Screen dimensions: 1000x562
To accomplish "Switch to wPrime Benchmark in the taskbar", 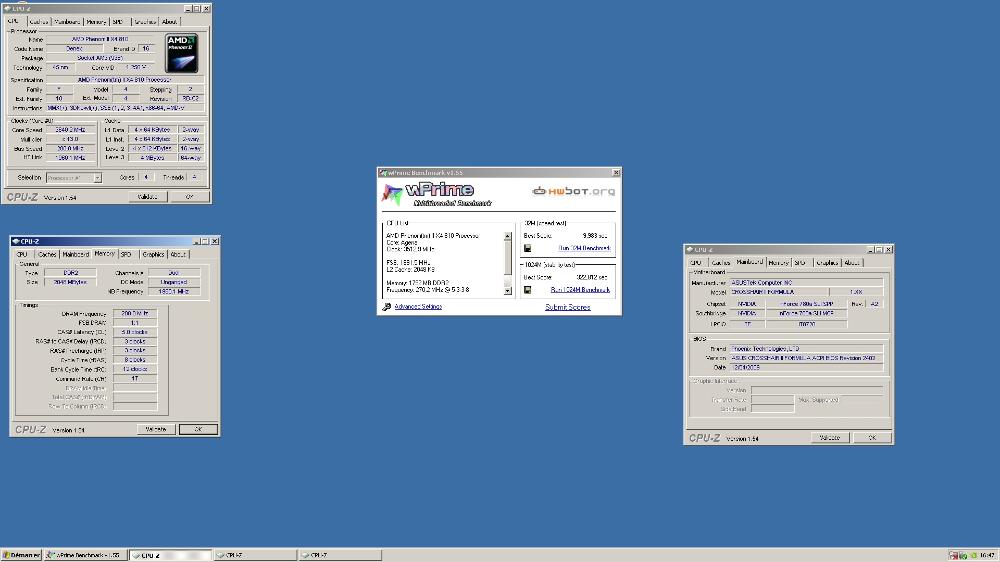I will (x=84, y=556).
